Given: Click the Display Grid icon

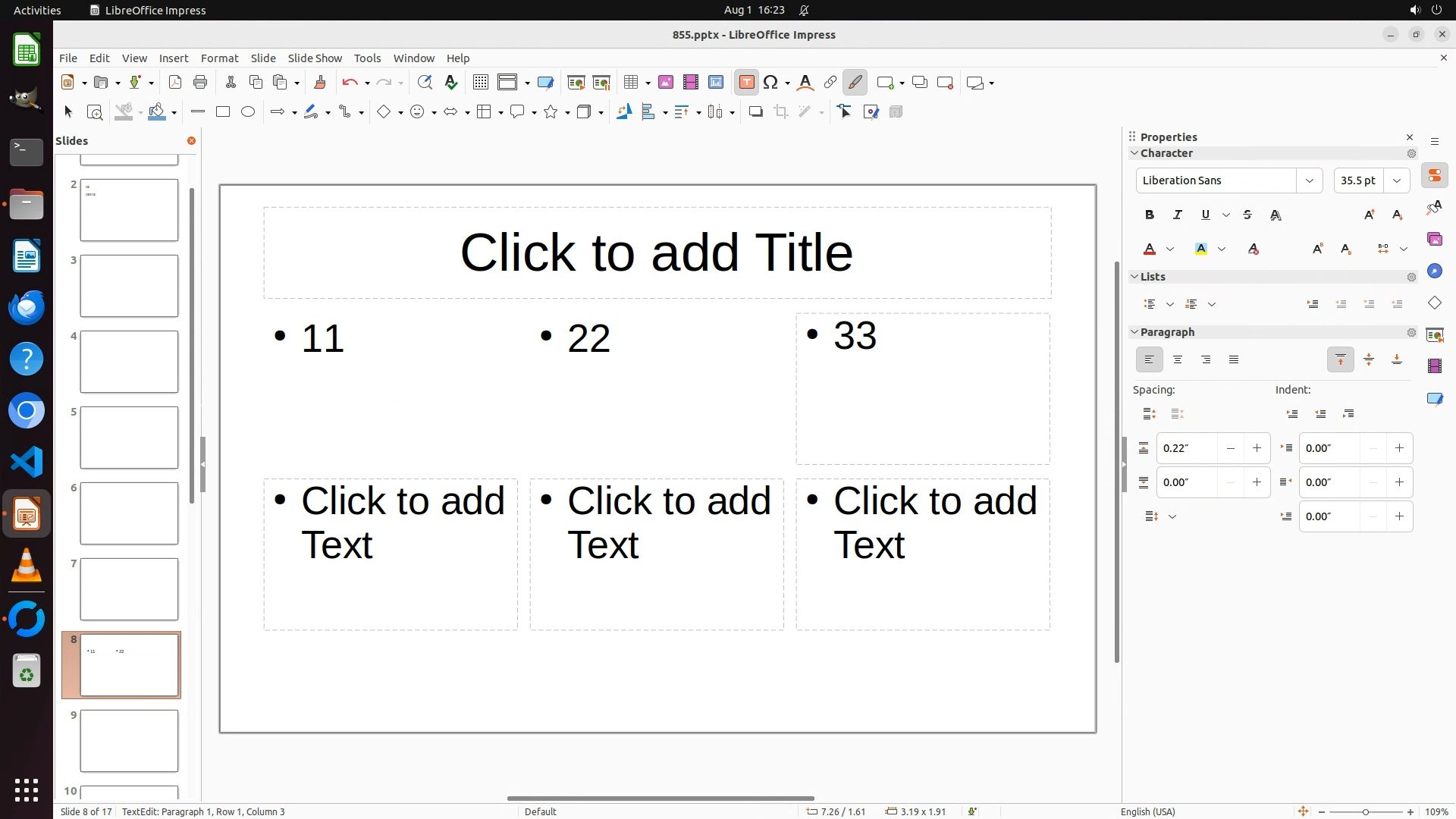Looking at the screenshot, I should [480, 83].
